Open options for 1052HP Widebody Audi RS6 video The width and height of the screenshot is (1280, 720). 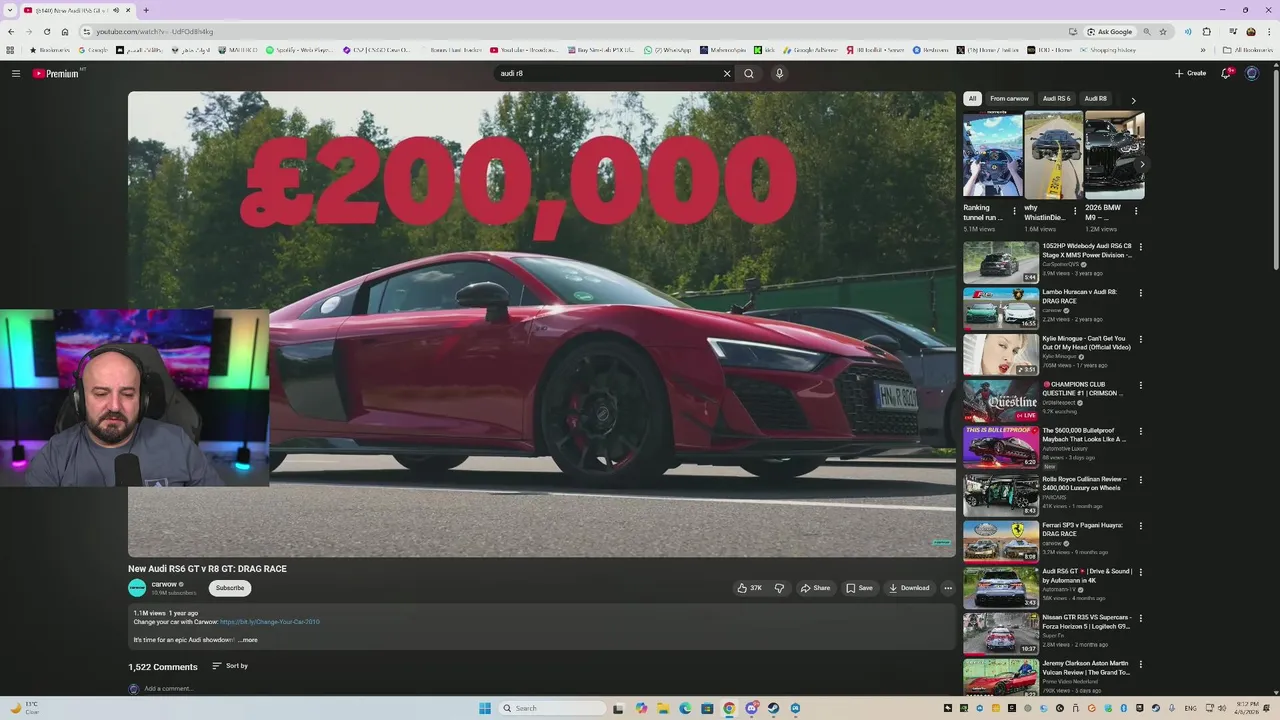tap(1140, 247)
